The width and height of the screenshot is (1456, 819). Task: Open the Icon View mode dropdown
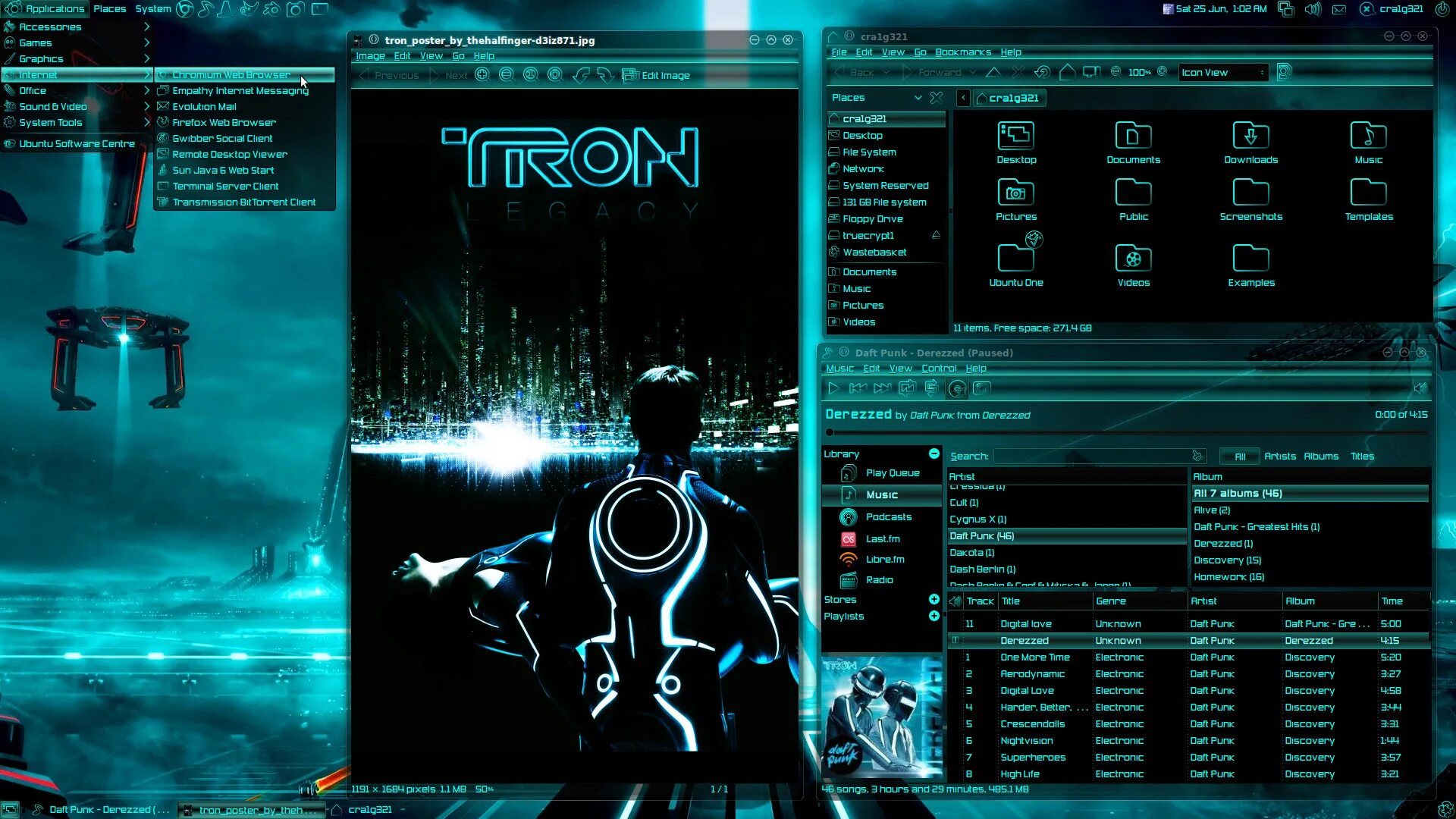(x=1222, y=73)
